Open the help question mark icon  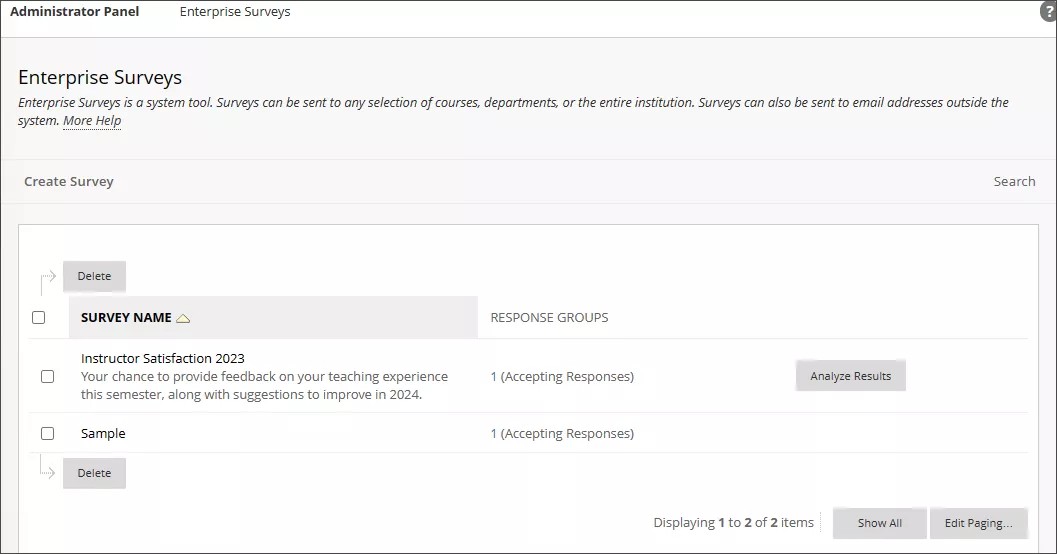[1048, 12]
